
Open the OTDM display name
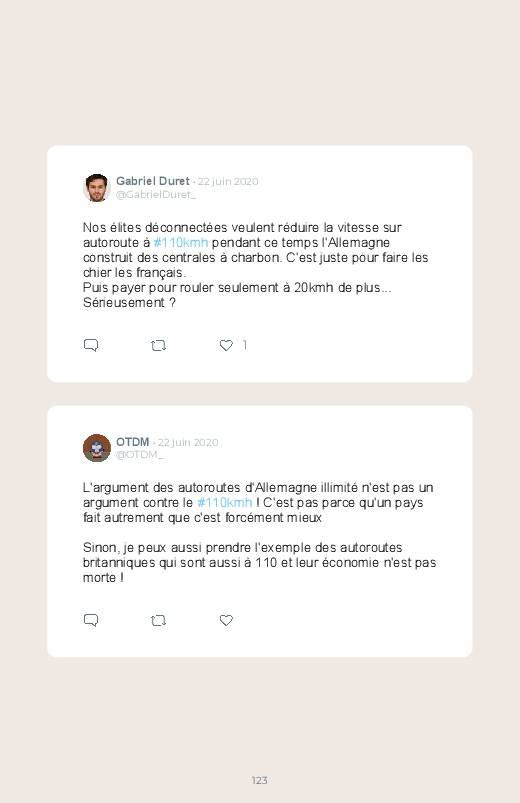point(132,441)
